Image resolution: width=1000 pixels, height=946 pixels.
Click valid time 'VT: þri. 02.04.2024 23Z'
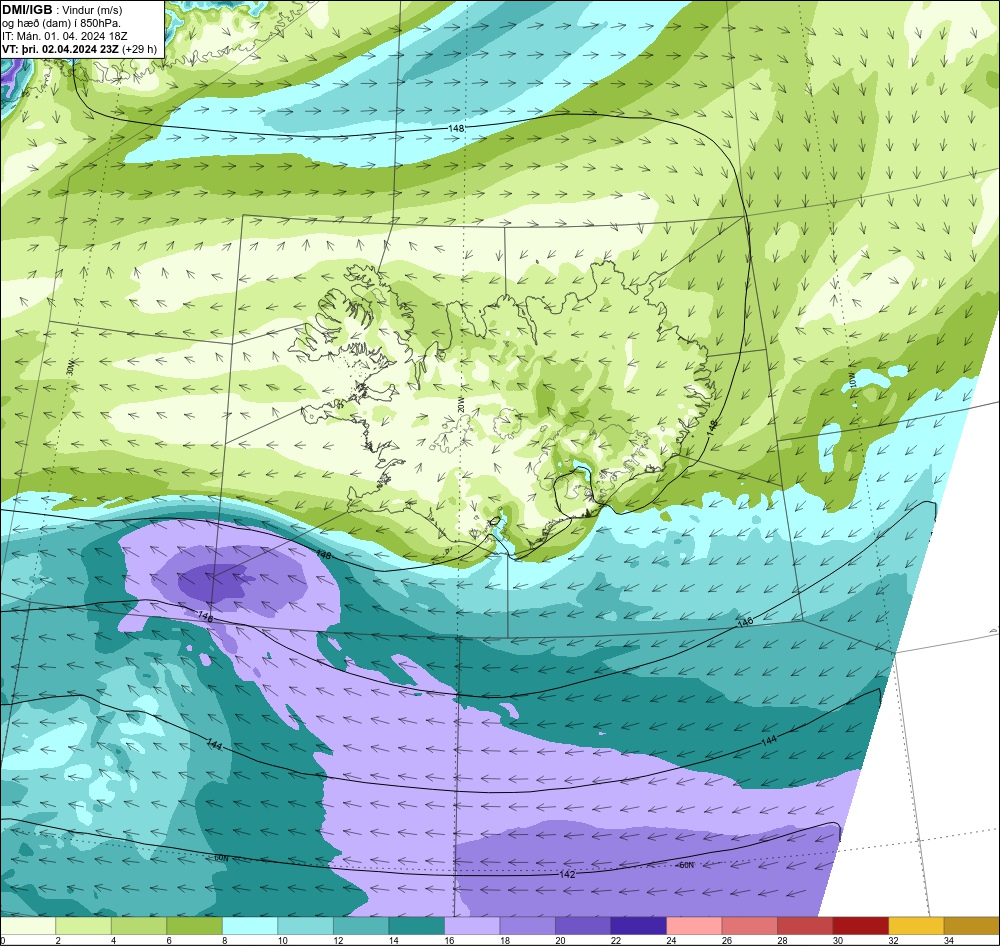(x=60, y=48)
